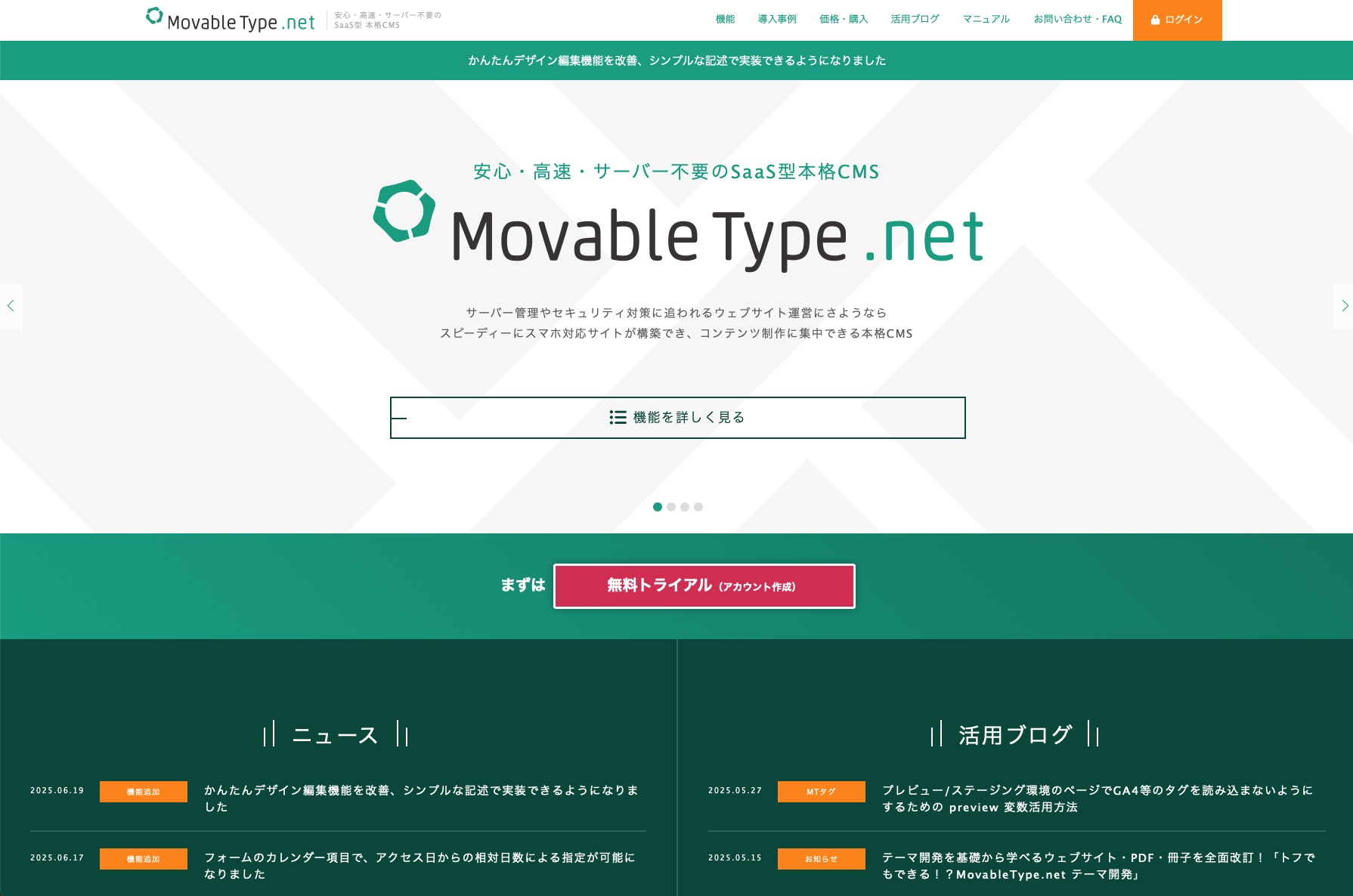Open the 活用ブログ menu item

915,19
